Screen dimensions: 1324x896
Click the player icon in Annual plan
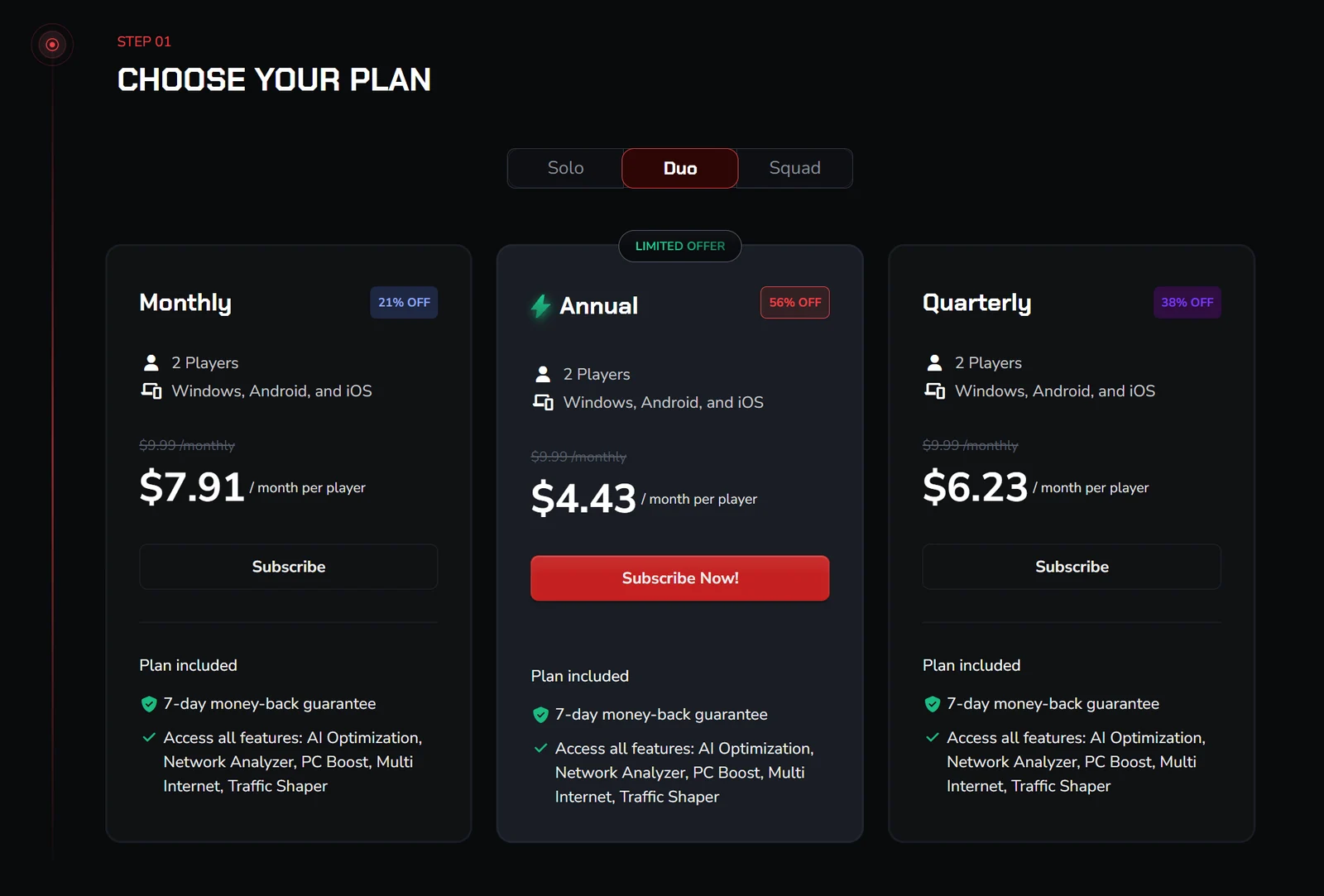[543, 374]
